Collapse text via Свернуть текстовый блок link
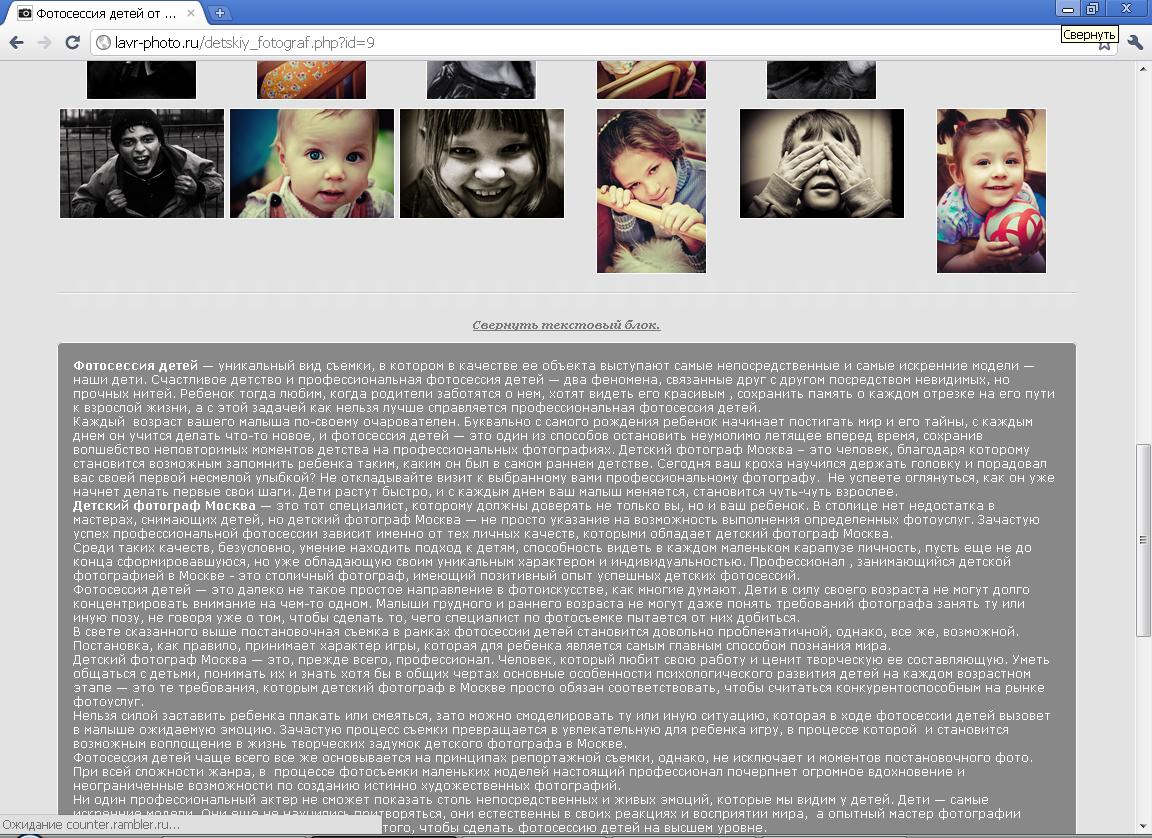This screenshot has width=1152, height=838. 566,325
